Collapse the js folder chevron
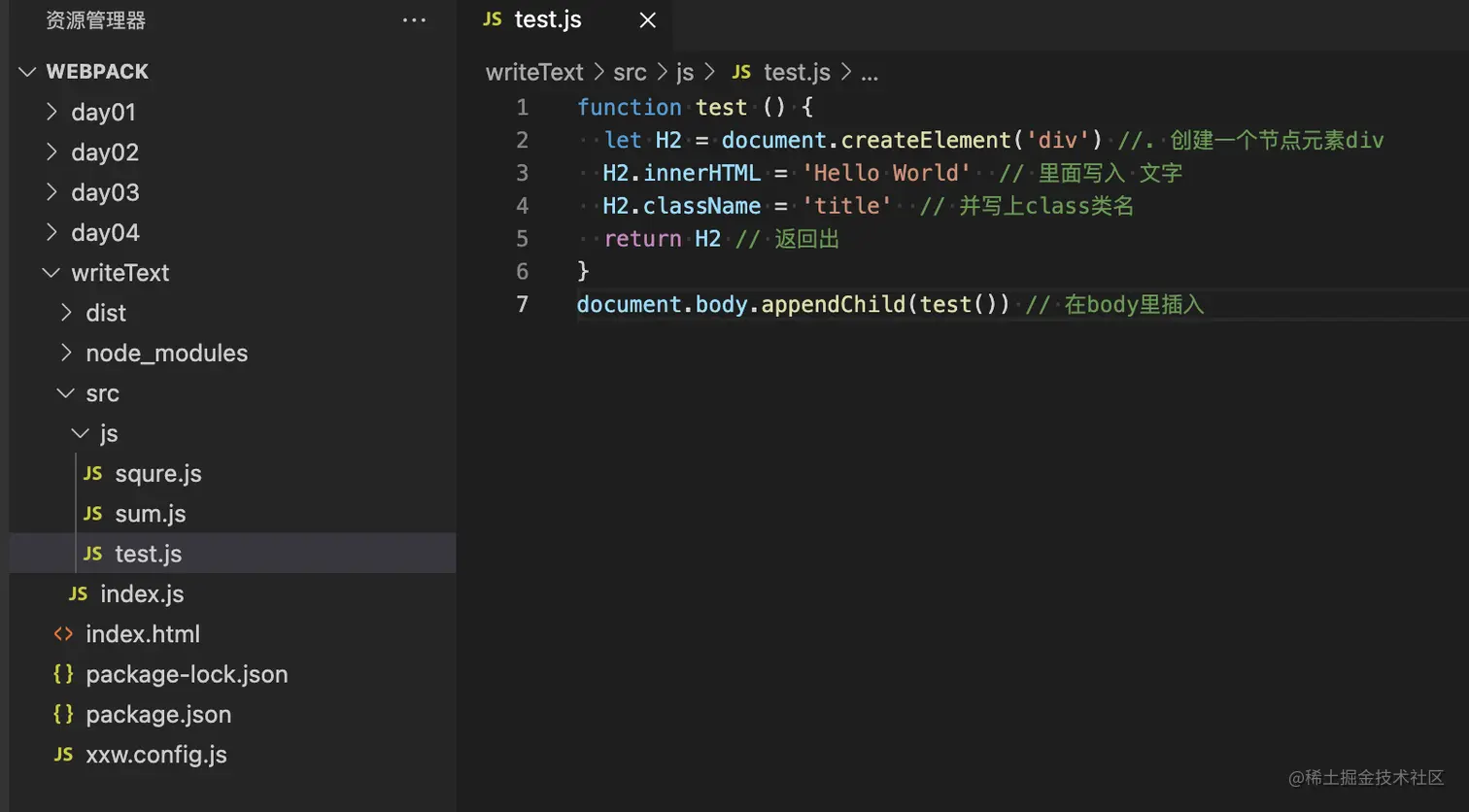Screen dimensions: 1469x812 pos(81,433)
